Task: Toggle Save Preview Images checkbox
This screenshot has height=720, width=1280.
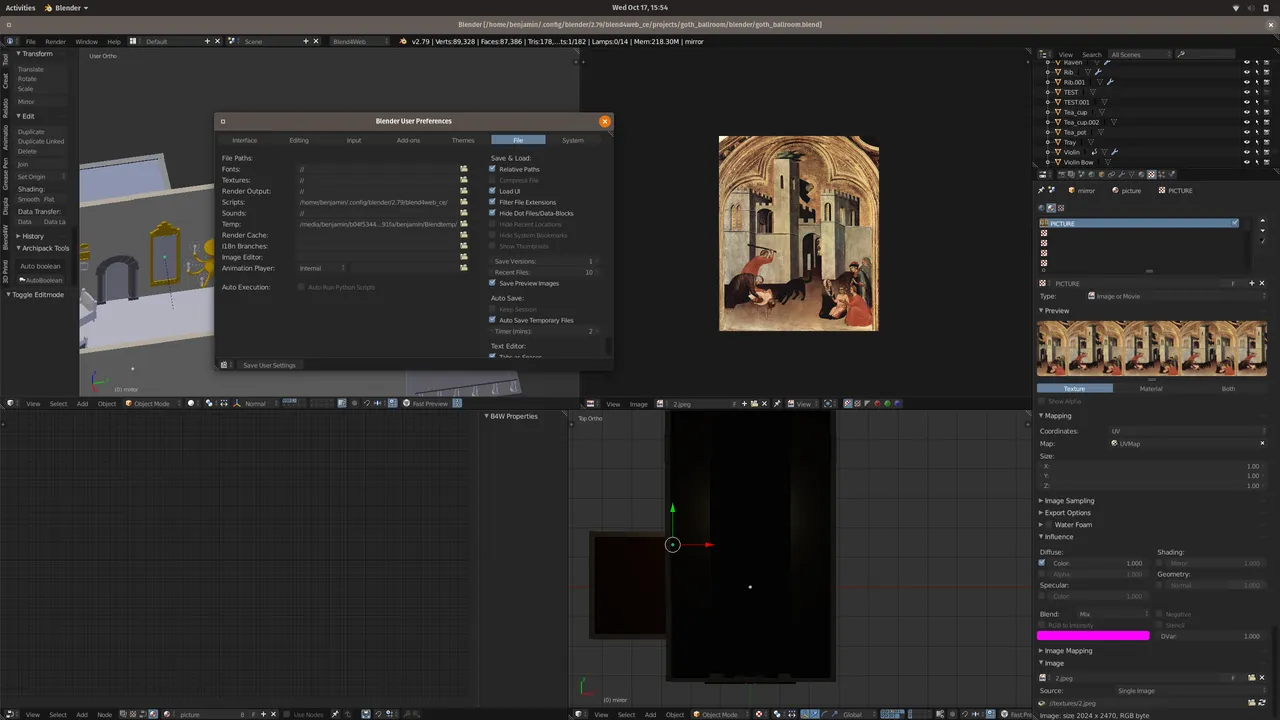Action: tap(492, 283)
